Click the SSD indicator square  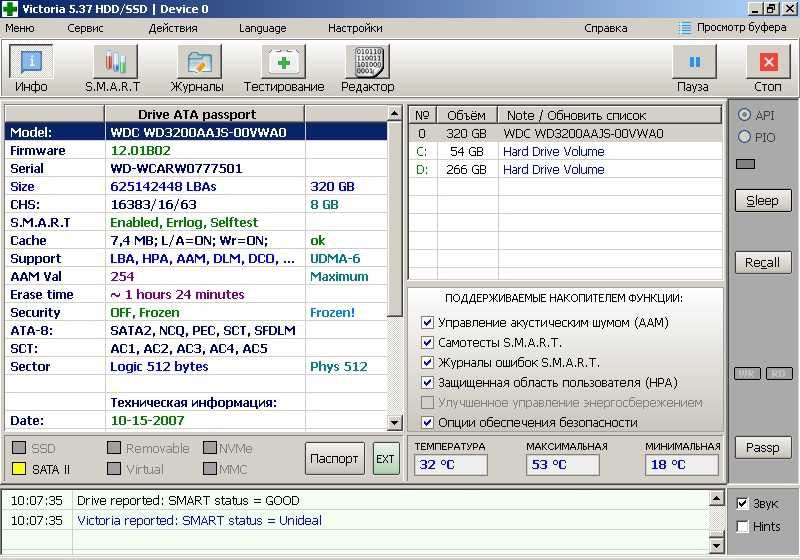tap(19, 448)
